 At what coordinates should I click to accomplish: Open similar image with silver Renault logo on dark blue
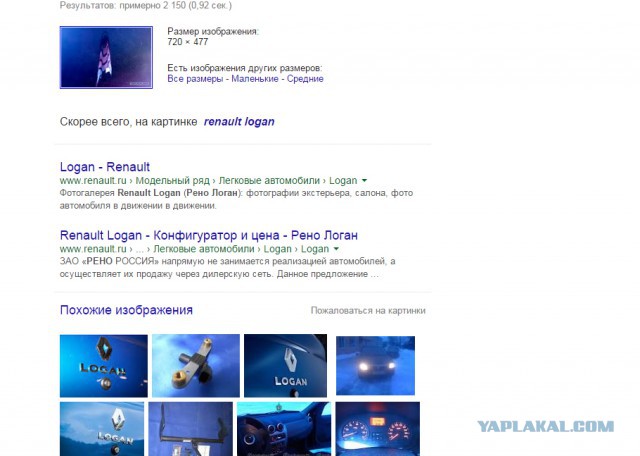click(x=285, y=366)
